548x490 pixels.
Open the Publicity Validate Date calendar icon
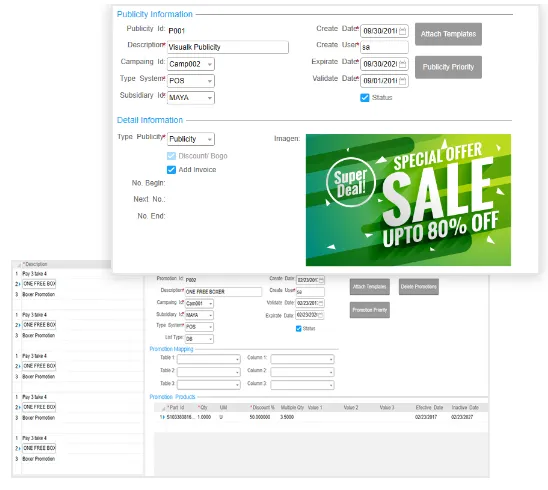[402, 81]
